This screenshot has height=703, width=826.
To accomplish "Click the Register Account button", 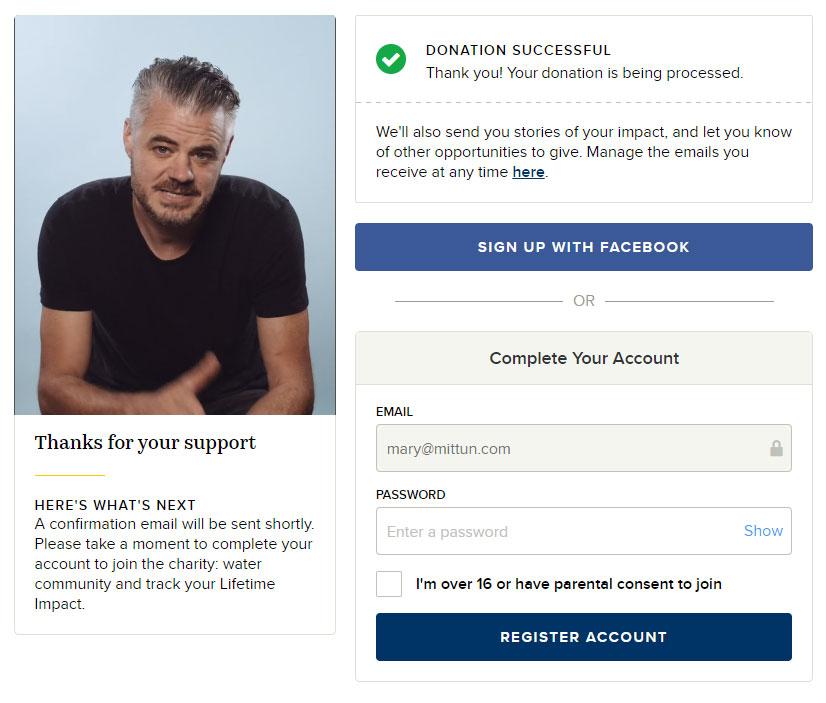I will (584, 637).
